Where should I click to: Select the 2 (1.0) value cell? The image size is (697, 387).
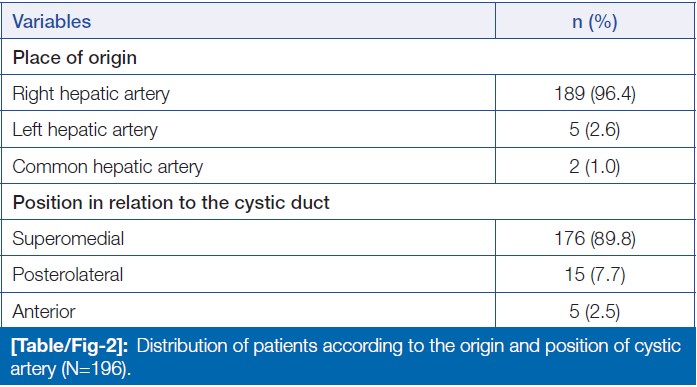pyautogui.click(x=595, y=167)
